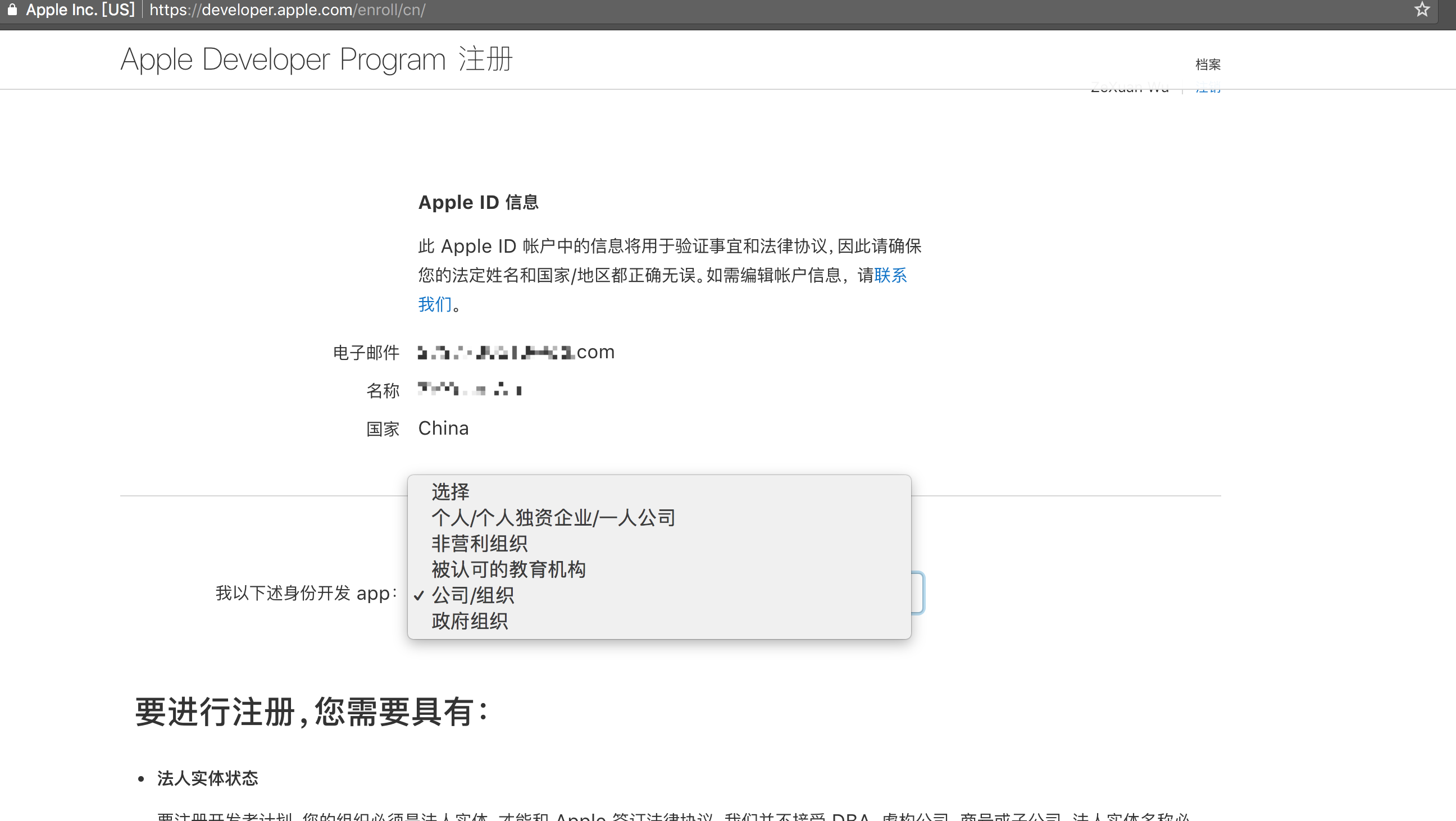The width and height of the screenshot is (1456, 821).
Task: Select 个人/个人独资企业/一人公司 from dropdown
Action: (553, 517)
